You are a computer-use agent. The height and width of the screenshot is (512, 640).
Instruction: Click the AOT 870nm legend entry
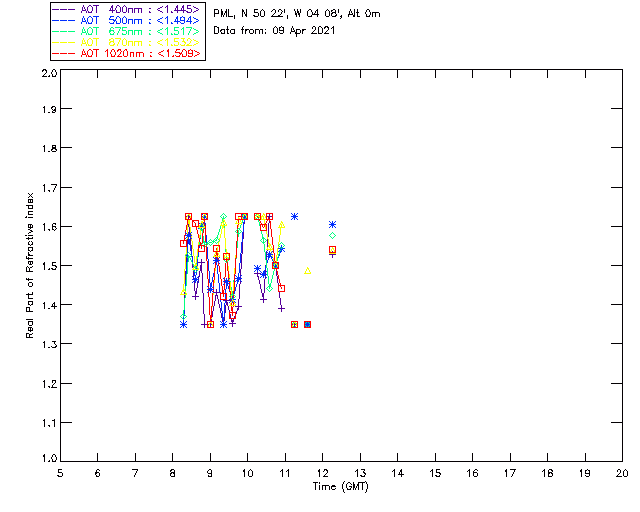point(127,42)
